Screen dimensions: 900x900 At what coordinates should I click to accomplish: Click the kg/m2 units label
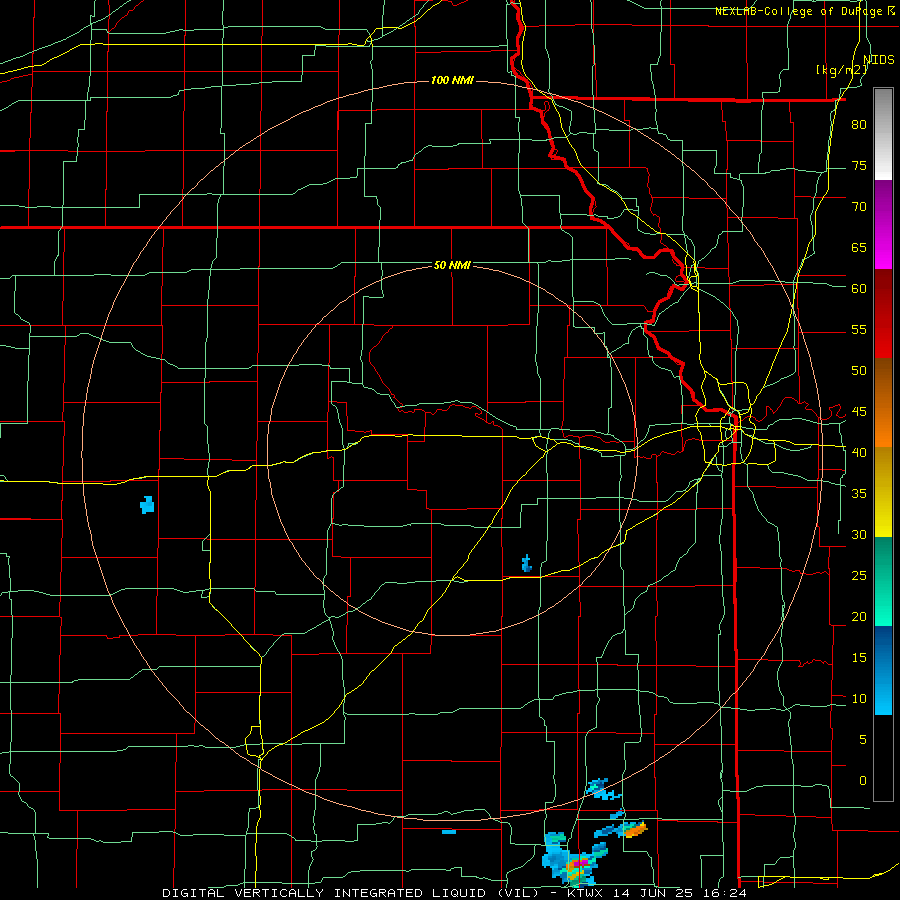tap(841, 70)
